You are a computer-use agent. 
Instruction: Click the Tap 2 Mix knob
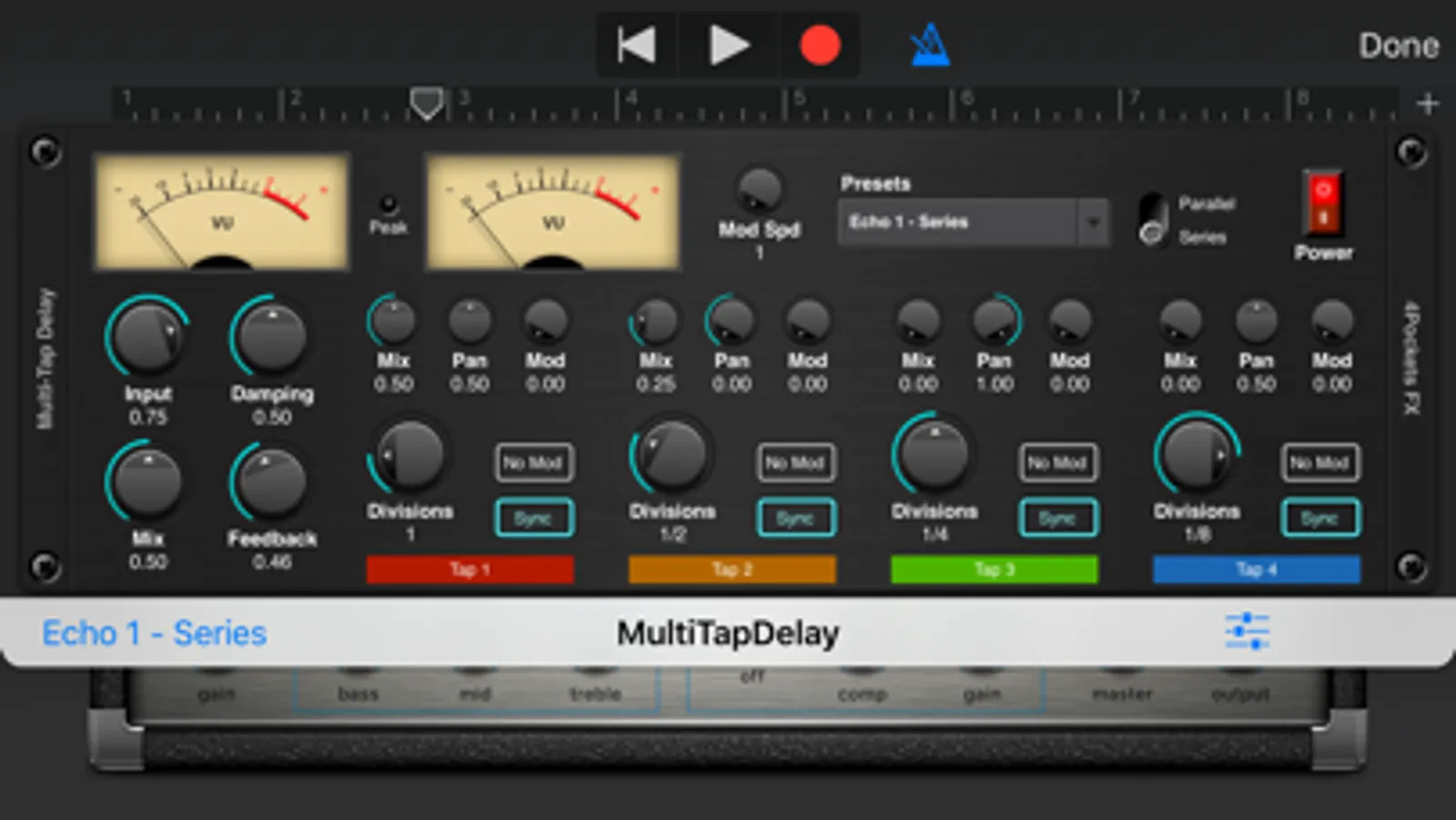pos(655,320)
